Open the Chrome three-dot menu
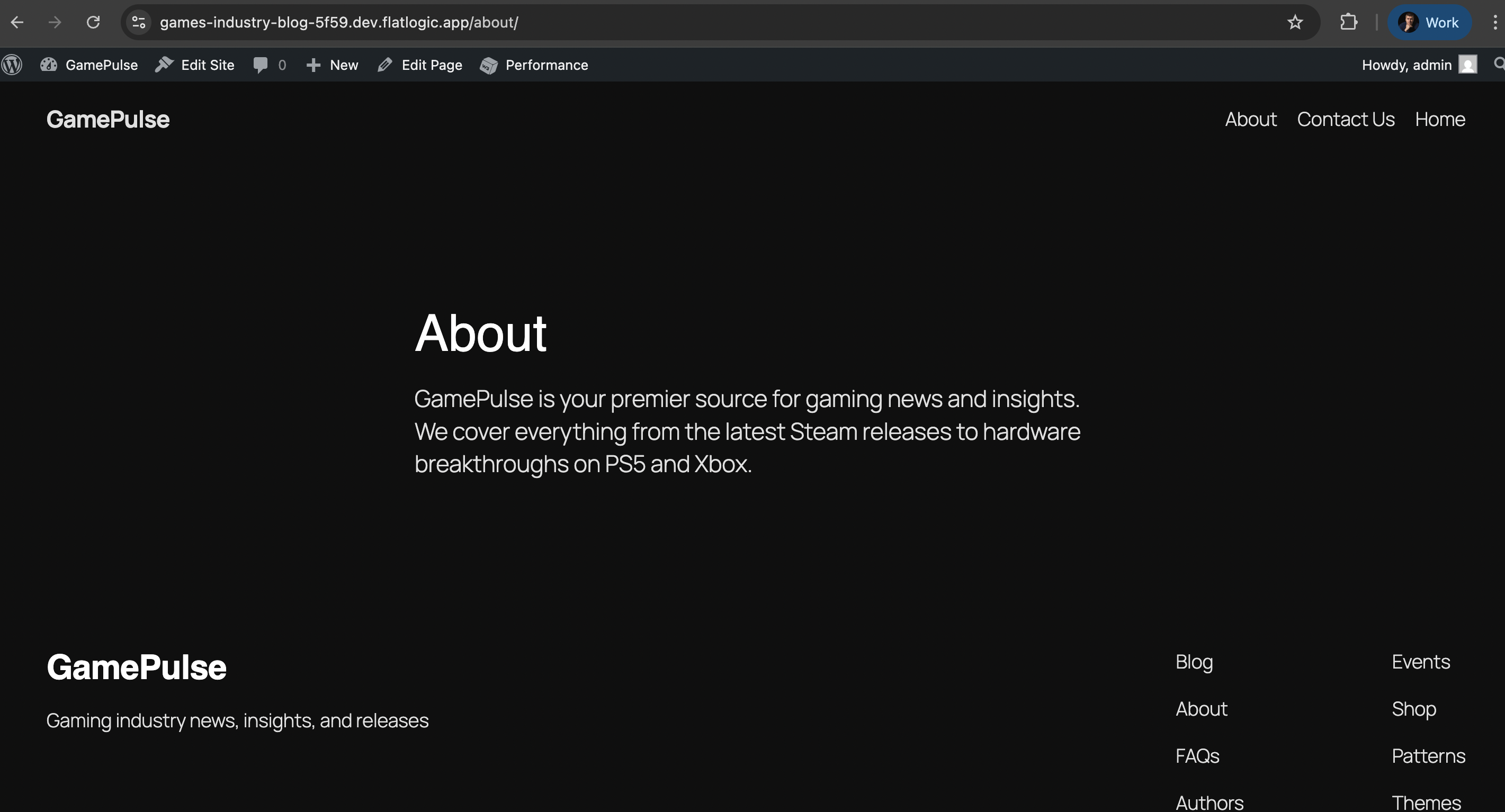This screenshot has width=1505, height=812. click(1494, 22)
